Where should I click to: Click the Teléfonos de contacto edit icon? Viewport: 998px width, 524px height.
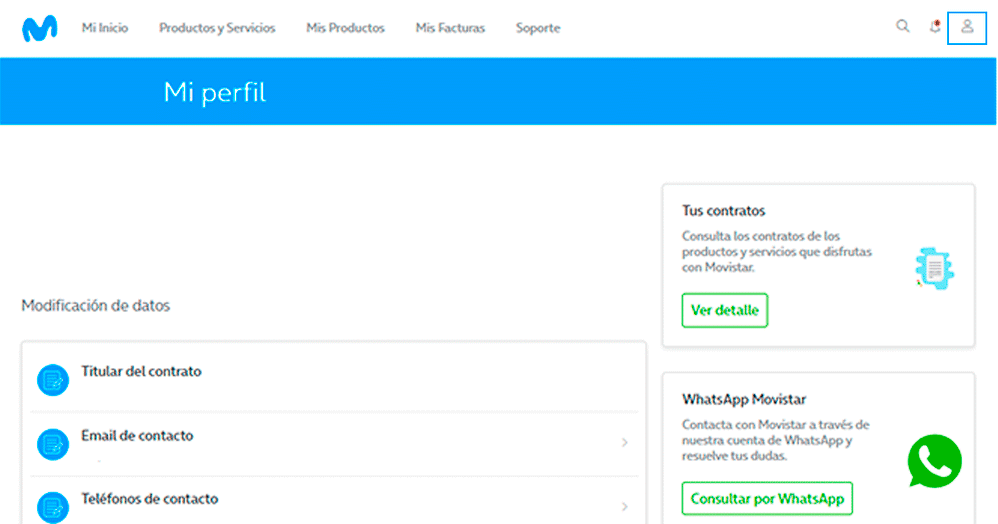(53, 507)
